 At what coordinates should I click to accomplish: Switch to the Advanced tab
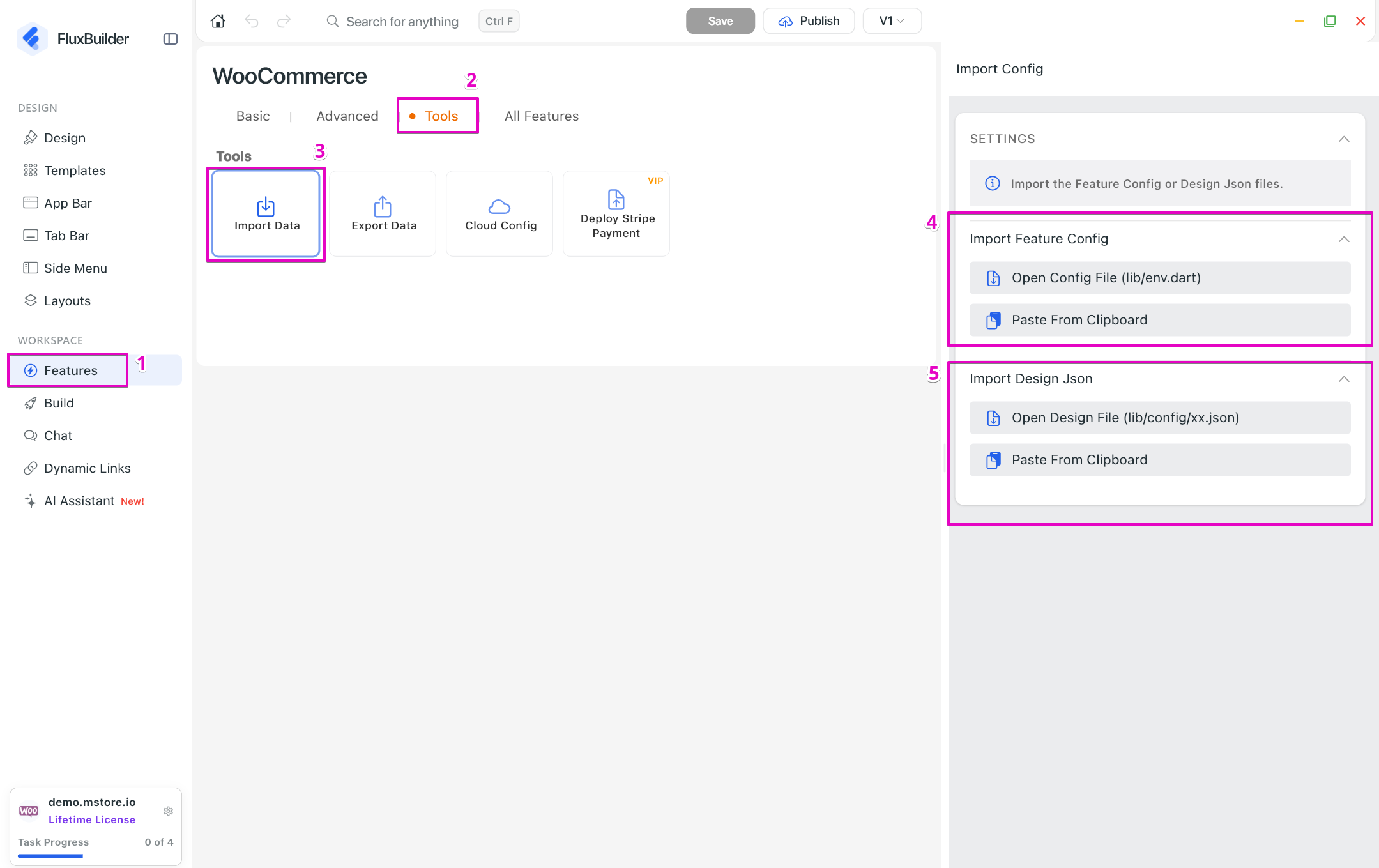[x=347, y=116]
